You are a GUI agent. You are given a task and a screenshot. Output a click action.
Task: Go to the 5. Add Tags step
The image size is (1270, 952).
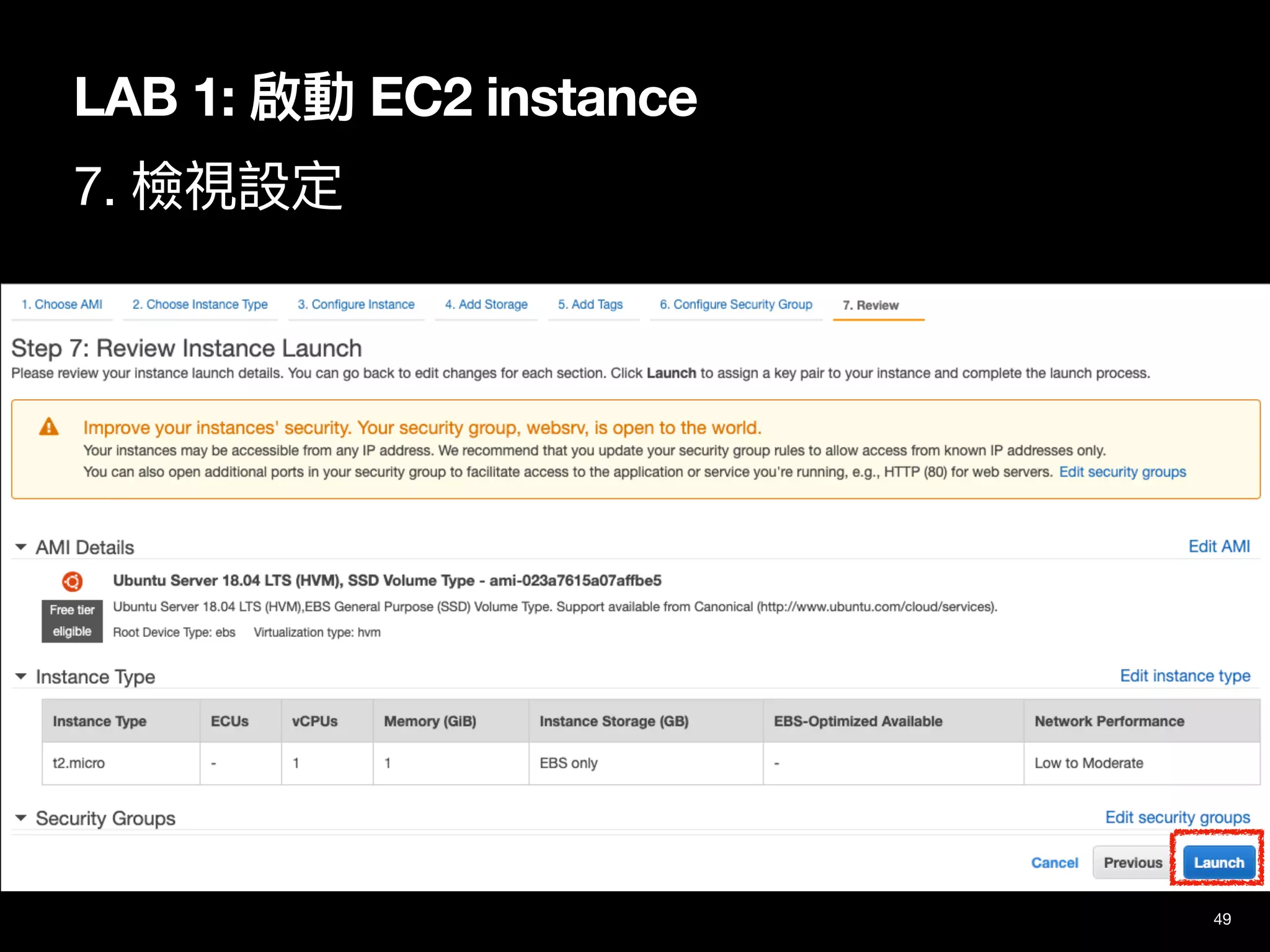point(590,304)
